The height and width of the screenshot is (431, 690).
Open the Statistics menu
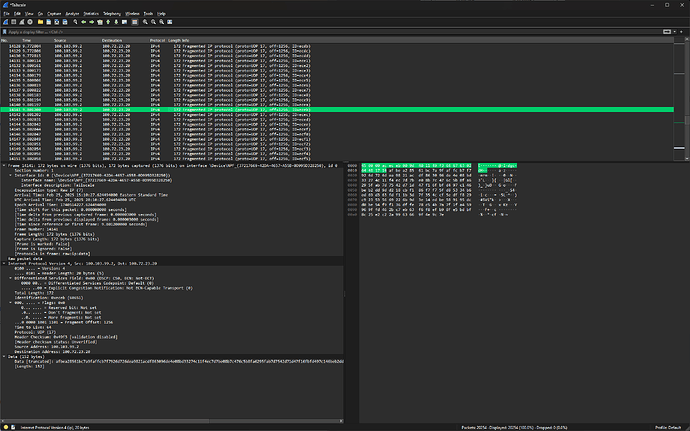[91, 14]
